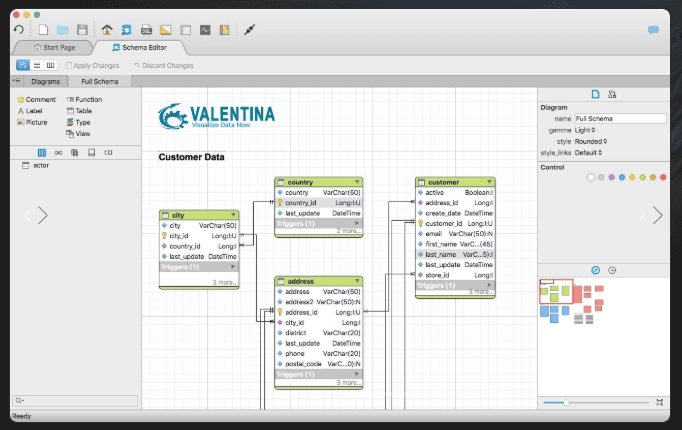Select the Schema Editor tab
The width and height of the screenshot is (682, 430).
point(139,47)
